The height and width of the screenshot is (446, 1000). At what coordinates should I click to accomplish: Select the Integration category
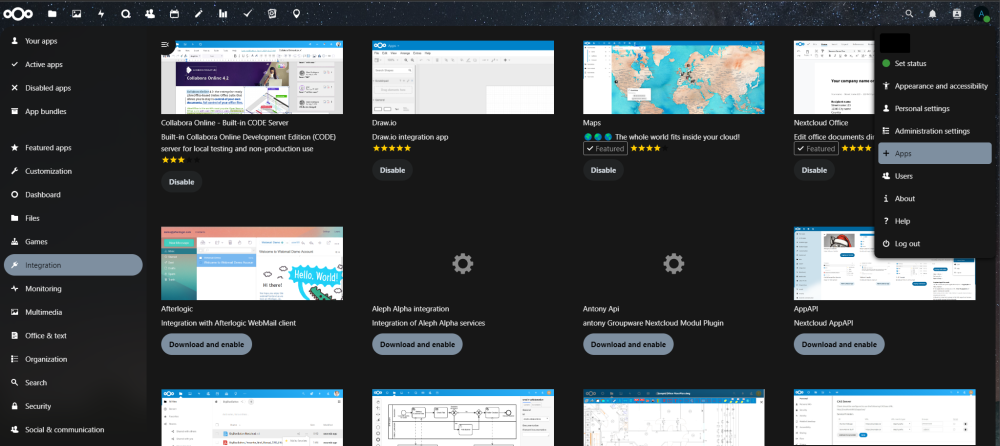pyautogui.click(x=73, y=265)
